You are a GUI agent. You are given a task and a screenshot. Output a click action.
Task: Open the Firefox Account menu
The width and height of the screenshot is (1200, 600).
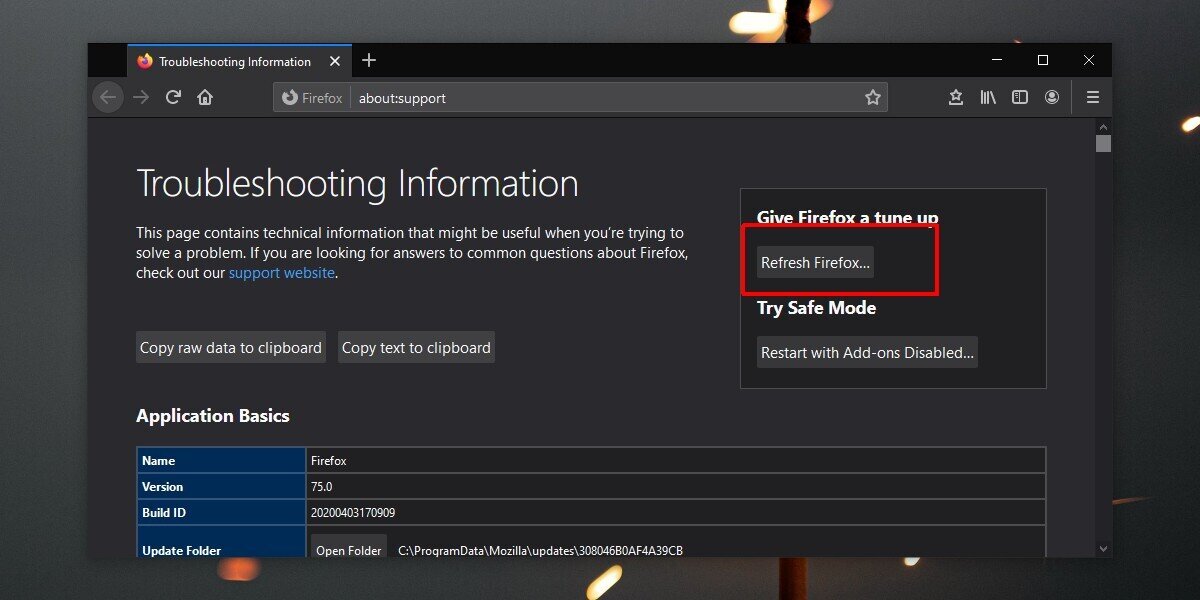click(1052, 97)
